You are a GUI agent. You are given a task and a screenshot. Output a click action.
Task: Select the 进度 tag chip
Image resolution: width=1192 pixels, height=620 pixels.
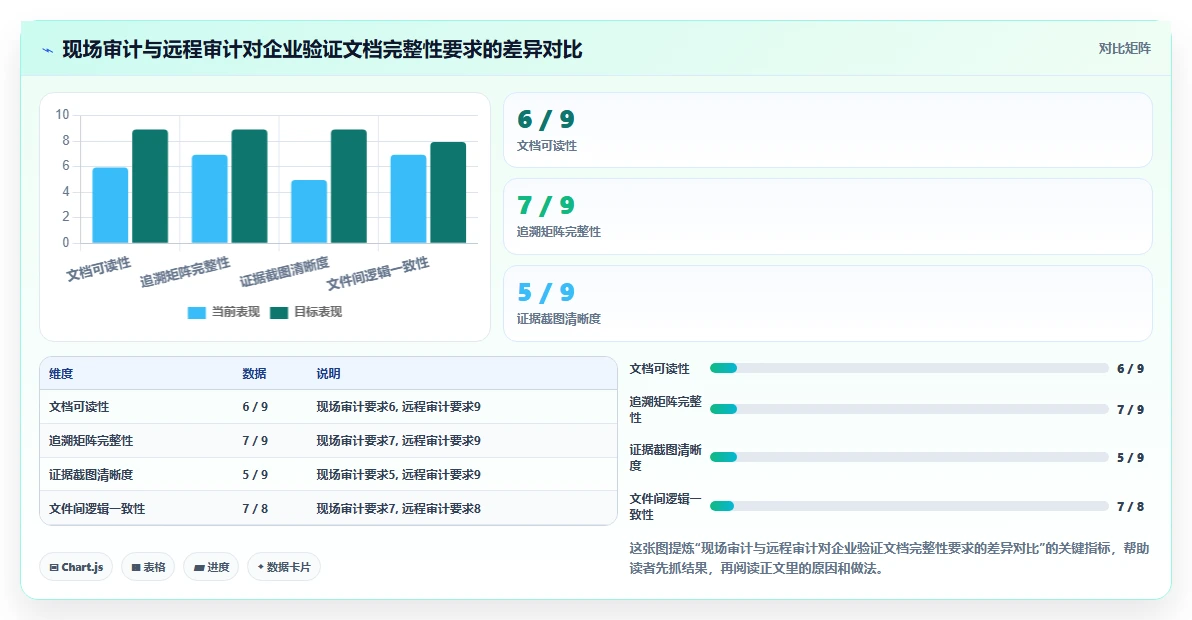pos(211,567)
